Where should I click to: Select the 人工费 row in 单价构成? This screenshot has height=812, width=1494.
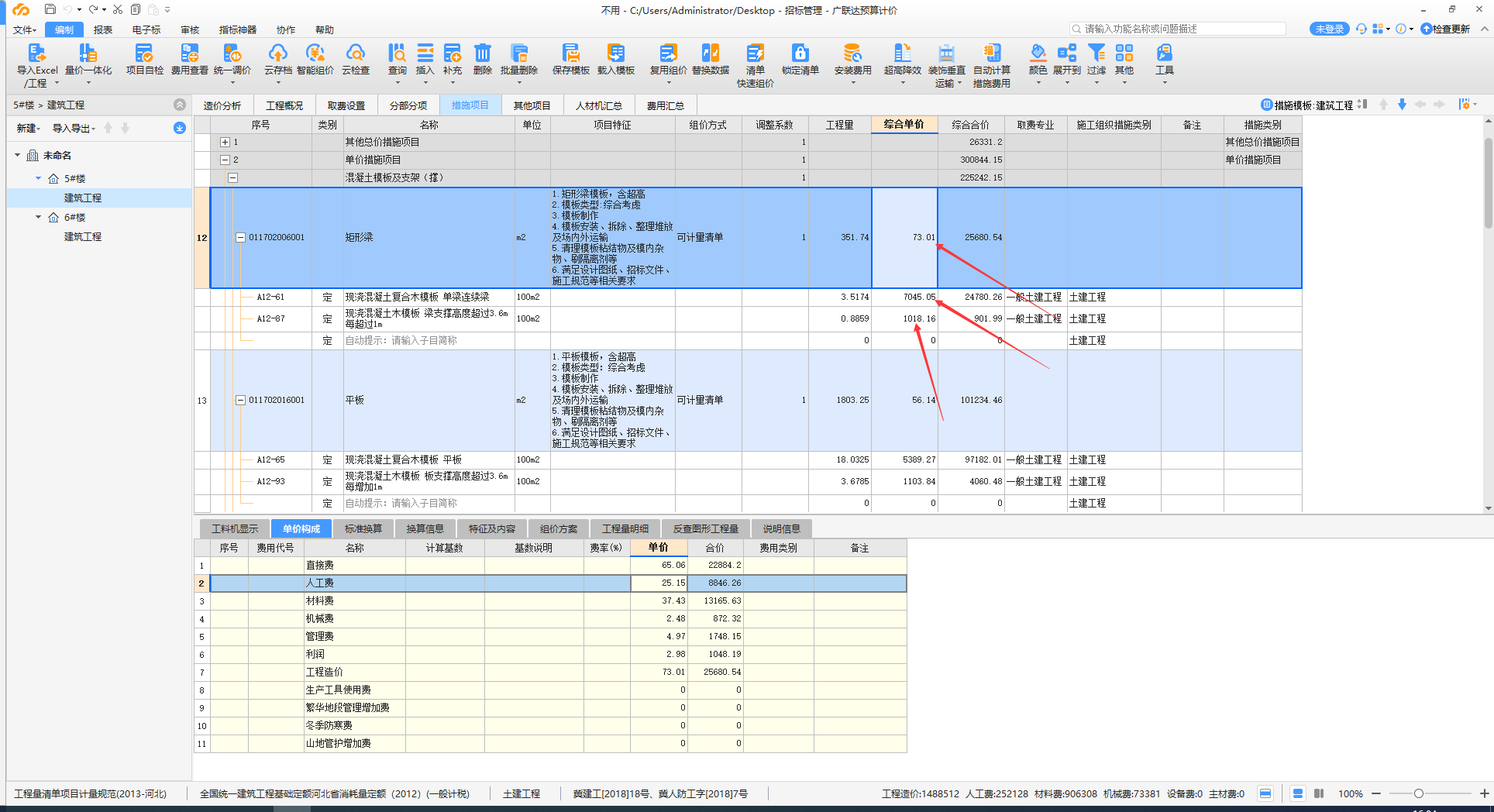tap(558, 583)
